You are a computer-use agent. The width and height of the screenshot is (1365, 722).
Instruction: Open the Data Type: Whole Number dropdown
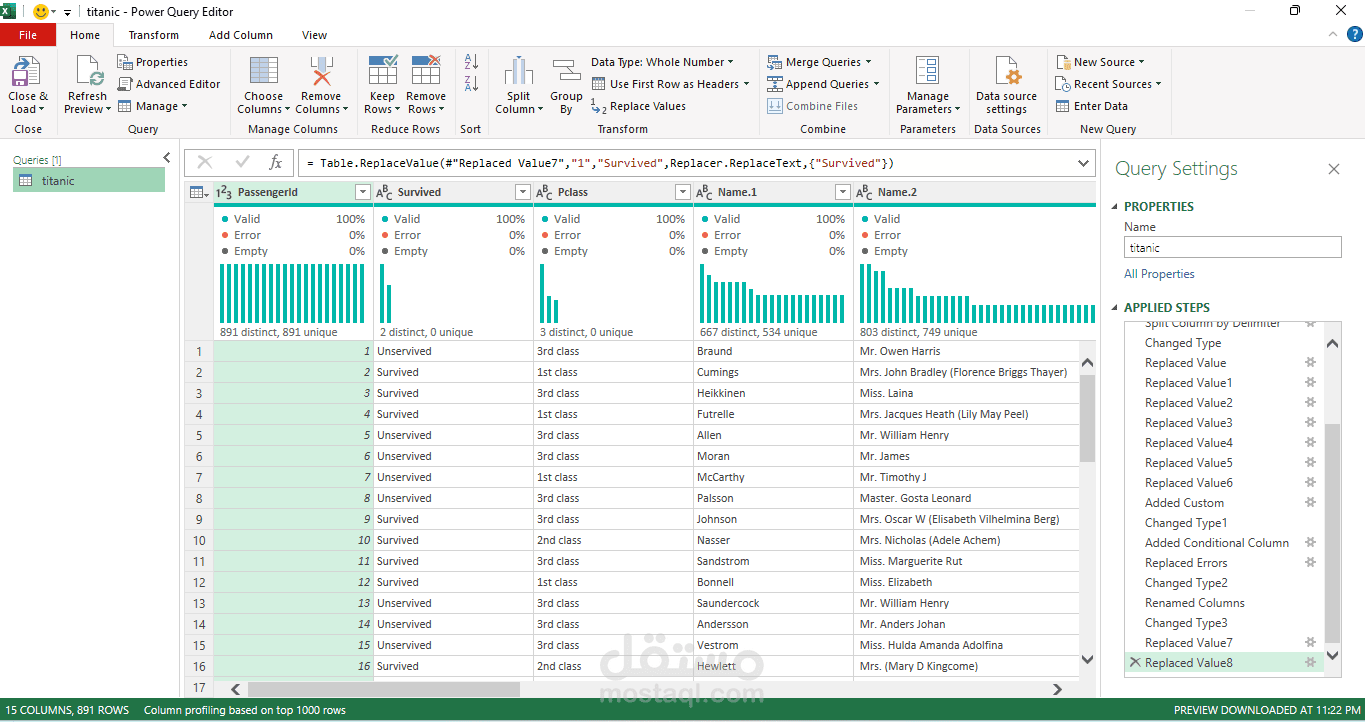[x=662, y=62]
